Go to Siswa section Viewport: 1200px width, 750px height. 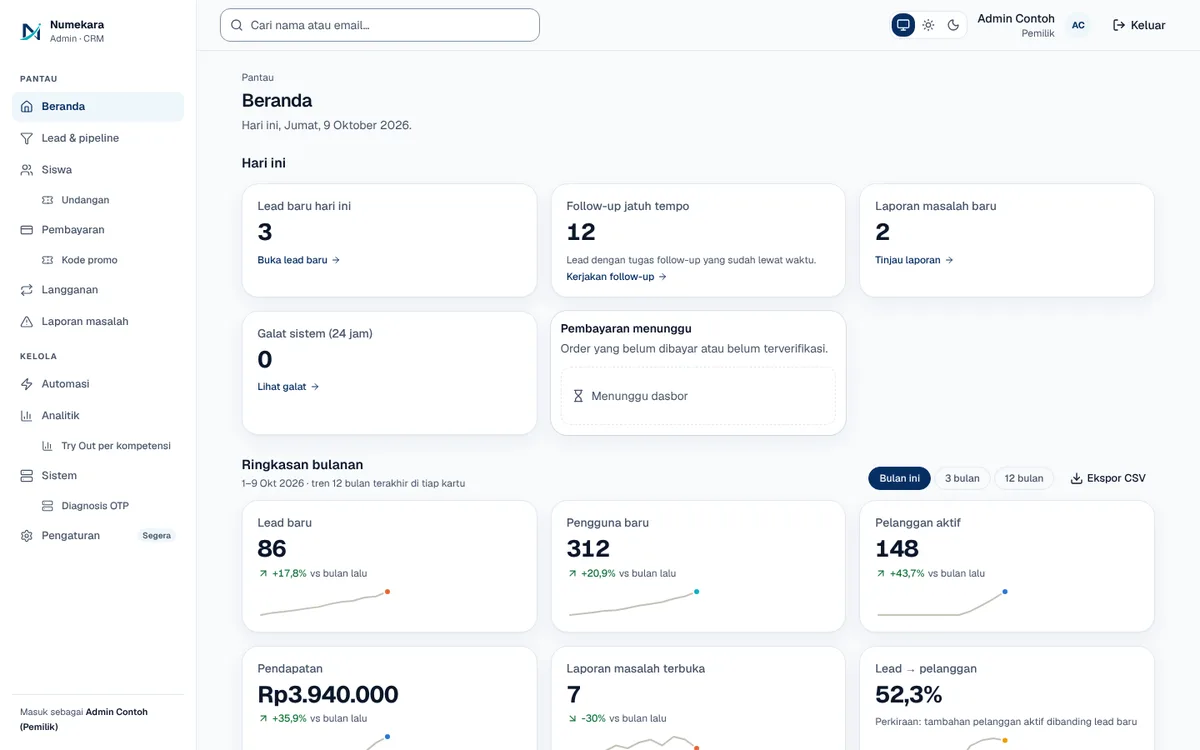(98, 170)
